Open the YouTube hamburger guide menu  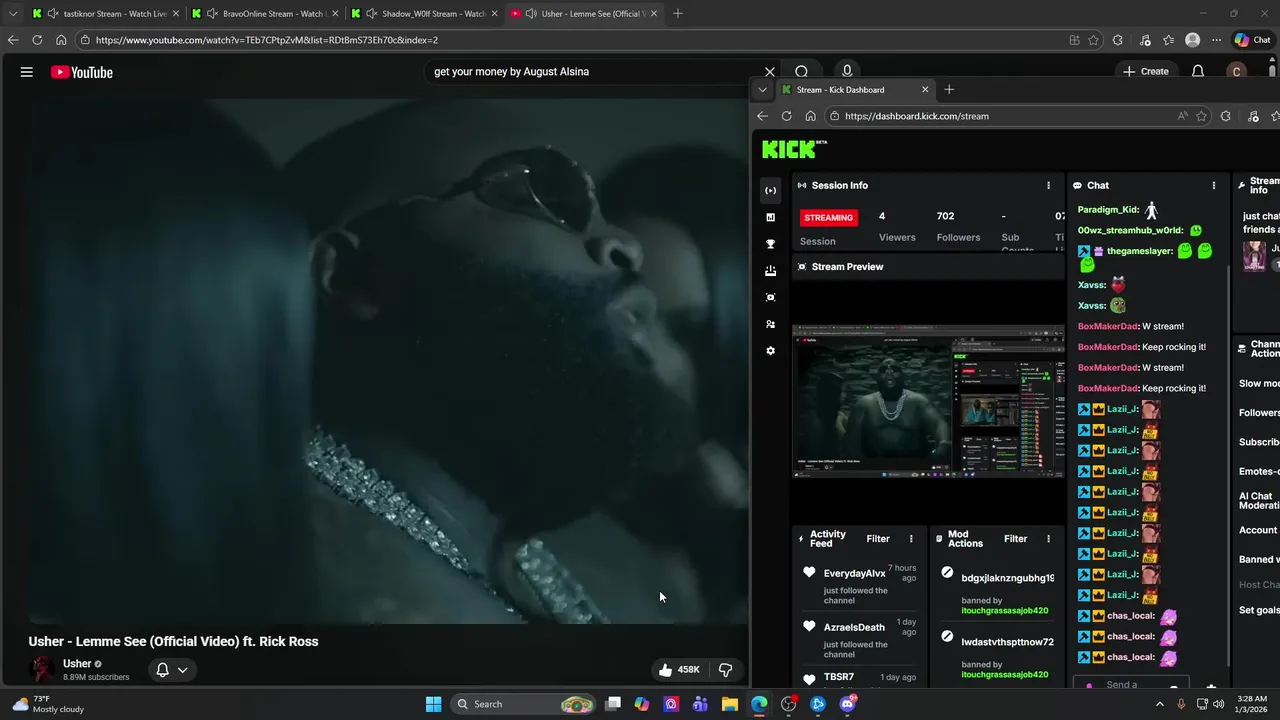click(x=27, y=72)
